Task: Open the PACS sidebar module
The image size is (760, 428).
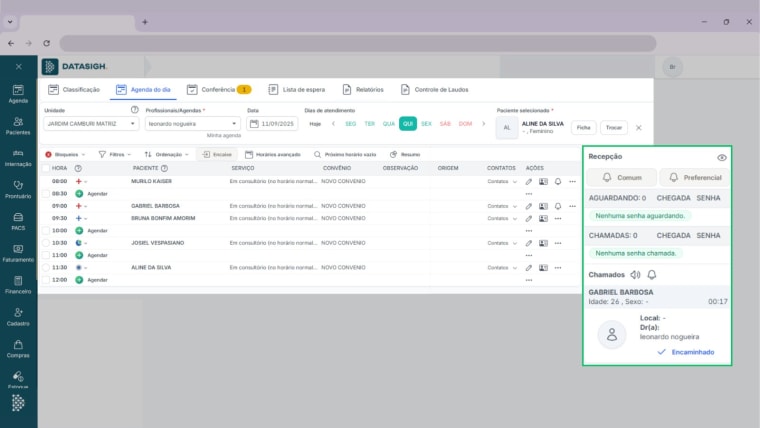Action: [18, 222]
